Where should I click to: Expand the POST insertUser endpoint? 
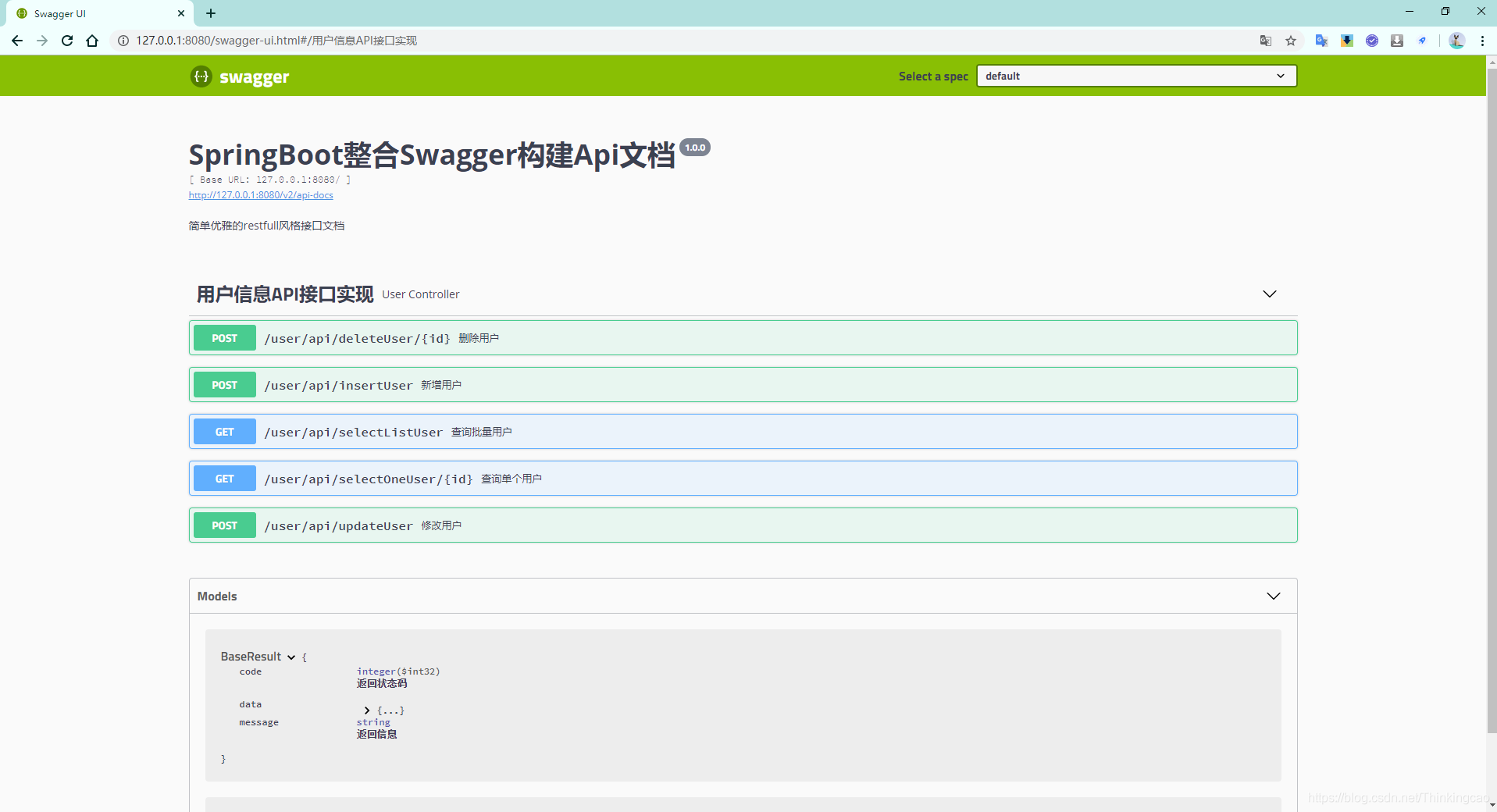pyautogui.click(x=743, y=385)
